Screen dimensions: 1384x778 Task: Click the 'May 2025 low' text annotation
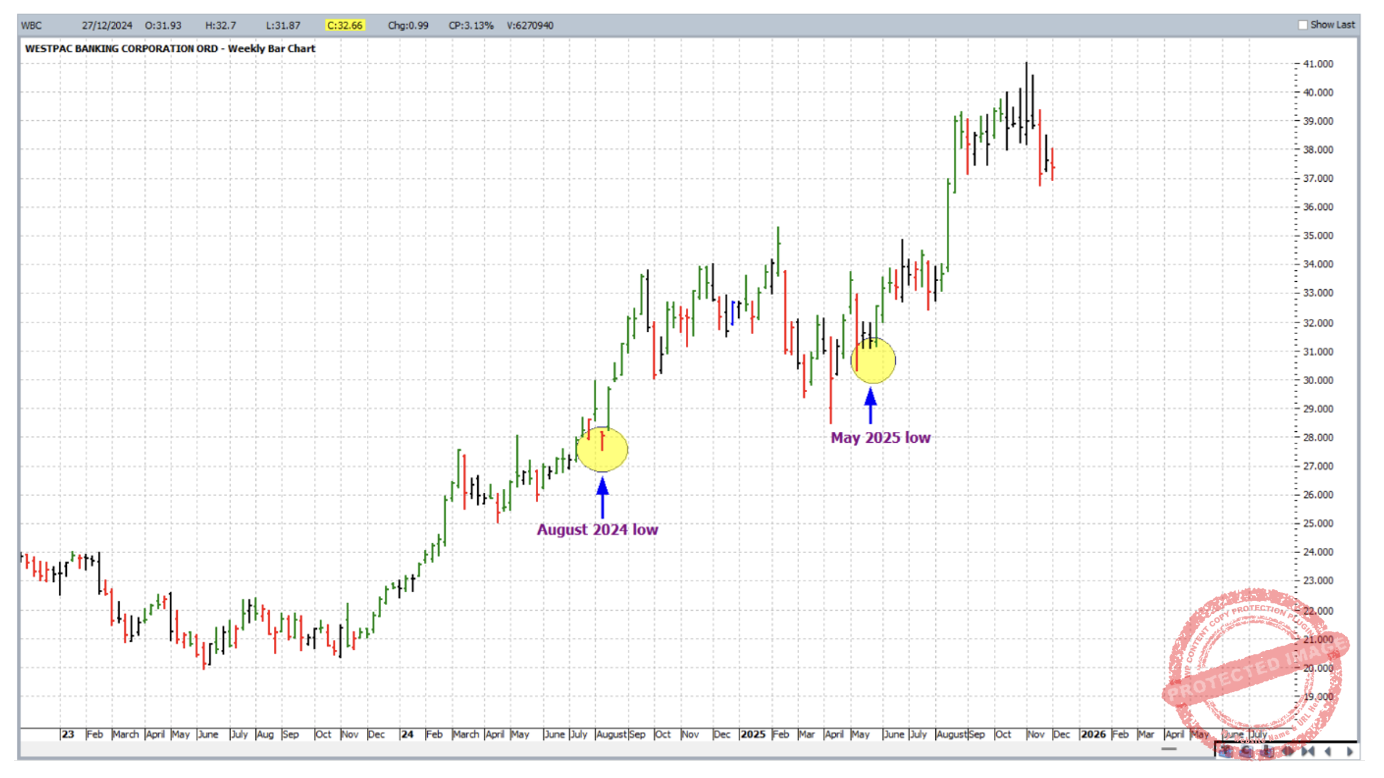tap(880, 437)
